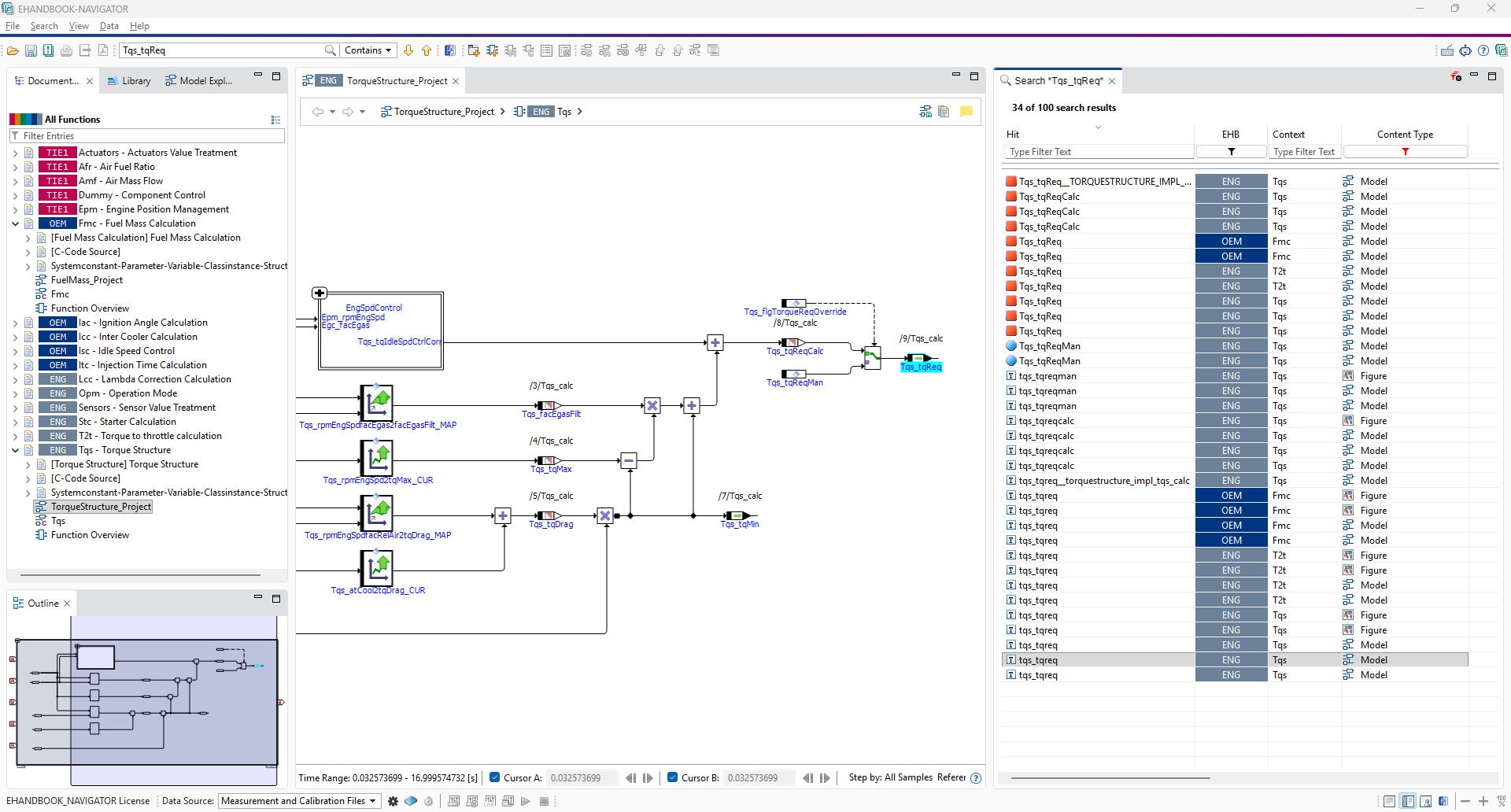The width and height of the screenshot is (1511, 812).
Task: Open the Data Source dropdown
Action: click(x=299, y=801)
